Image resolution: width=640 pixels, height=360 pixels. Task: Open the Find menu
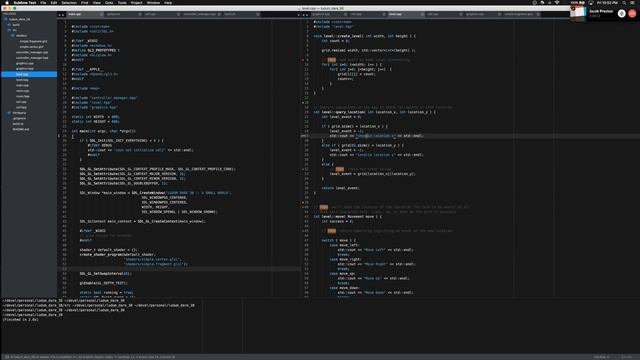click(84, 2)
